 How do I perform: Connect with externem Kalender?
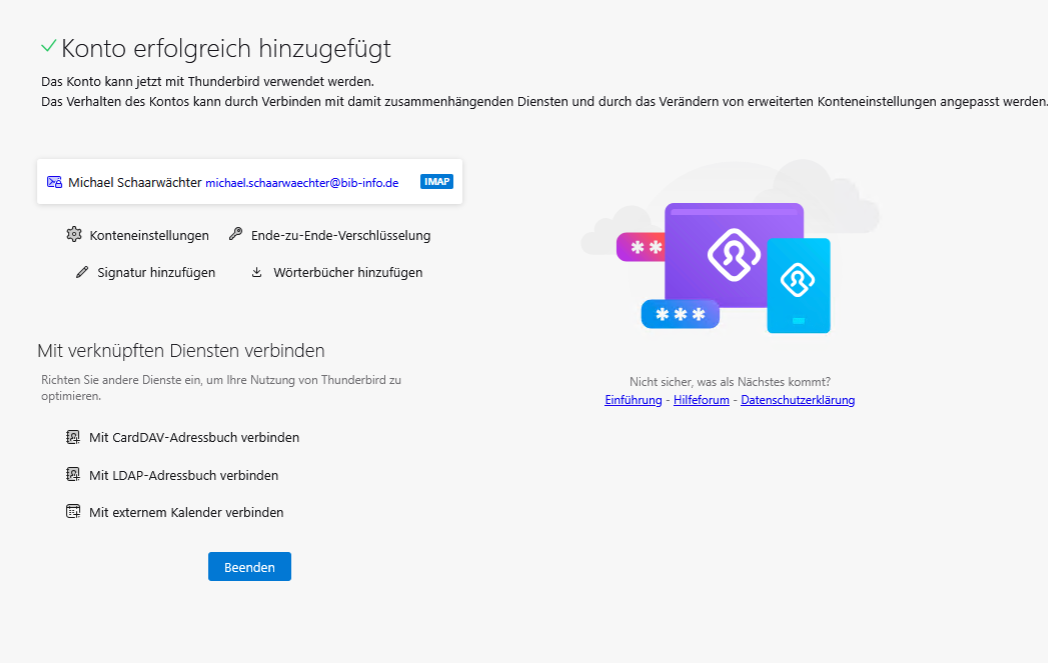186,512
